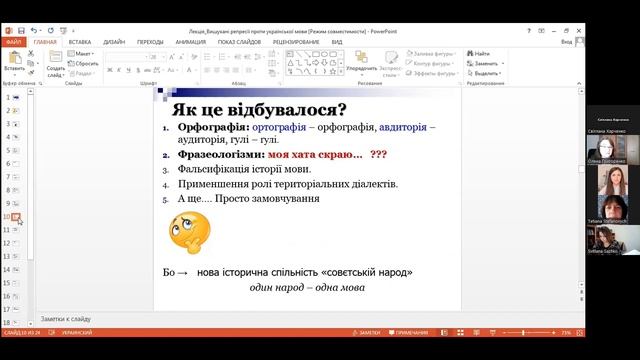Click the Сбросить reset button

(83, 63)
